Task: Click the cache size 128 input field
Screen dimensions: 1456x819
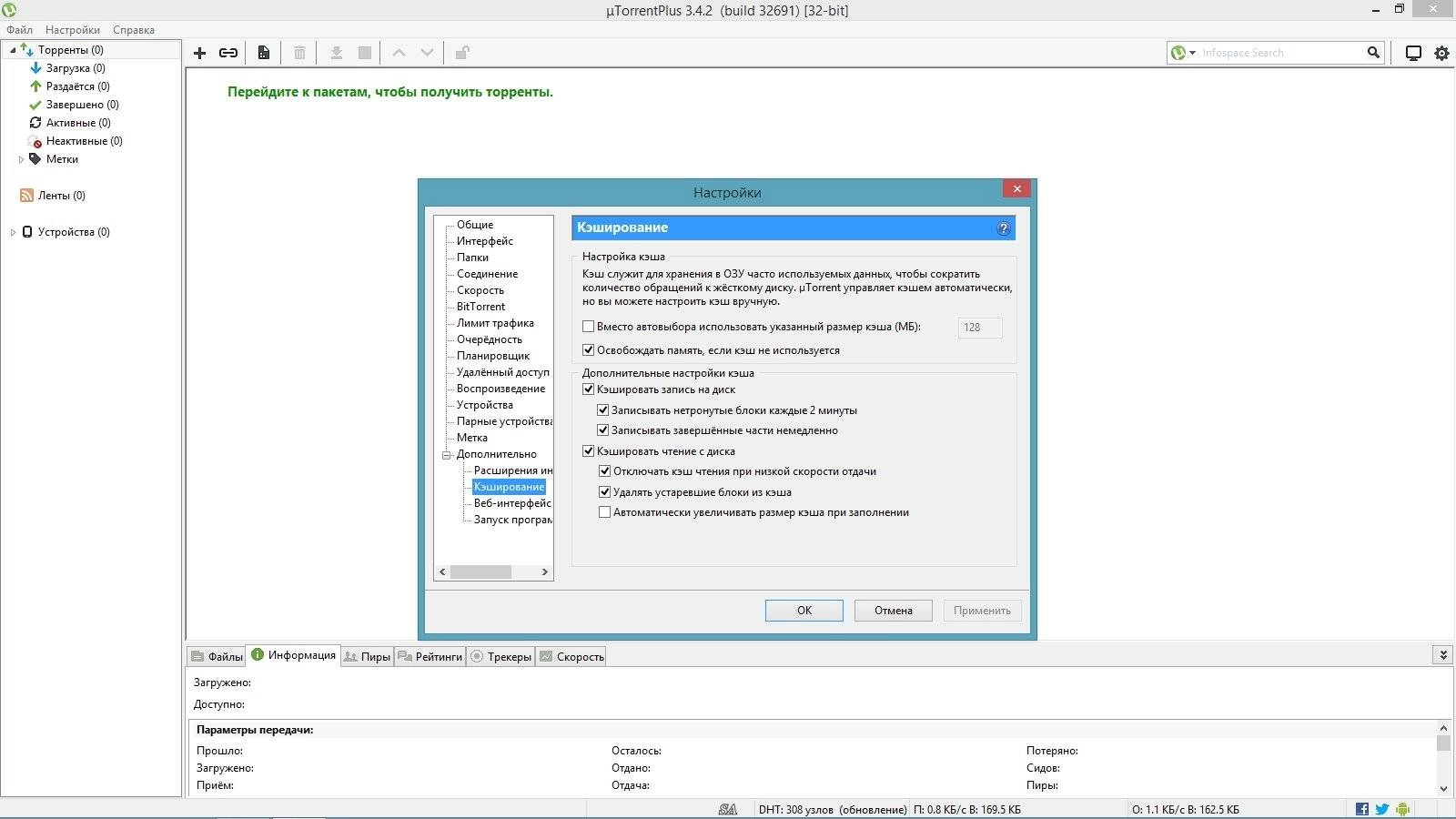Action: (x=980, y=328)
